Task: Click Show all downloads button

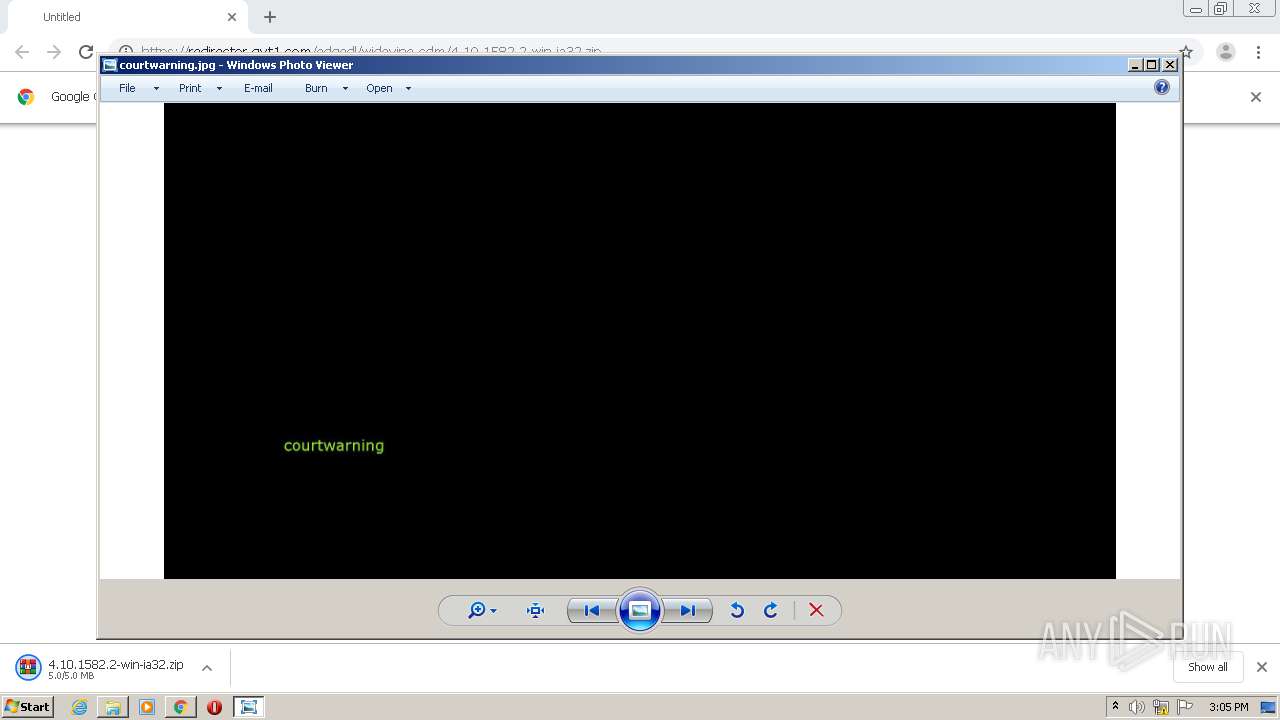Action: click(1208, 667)
